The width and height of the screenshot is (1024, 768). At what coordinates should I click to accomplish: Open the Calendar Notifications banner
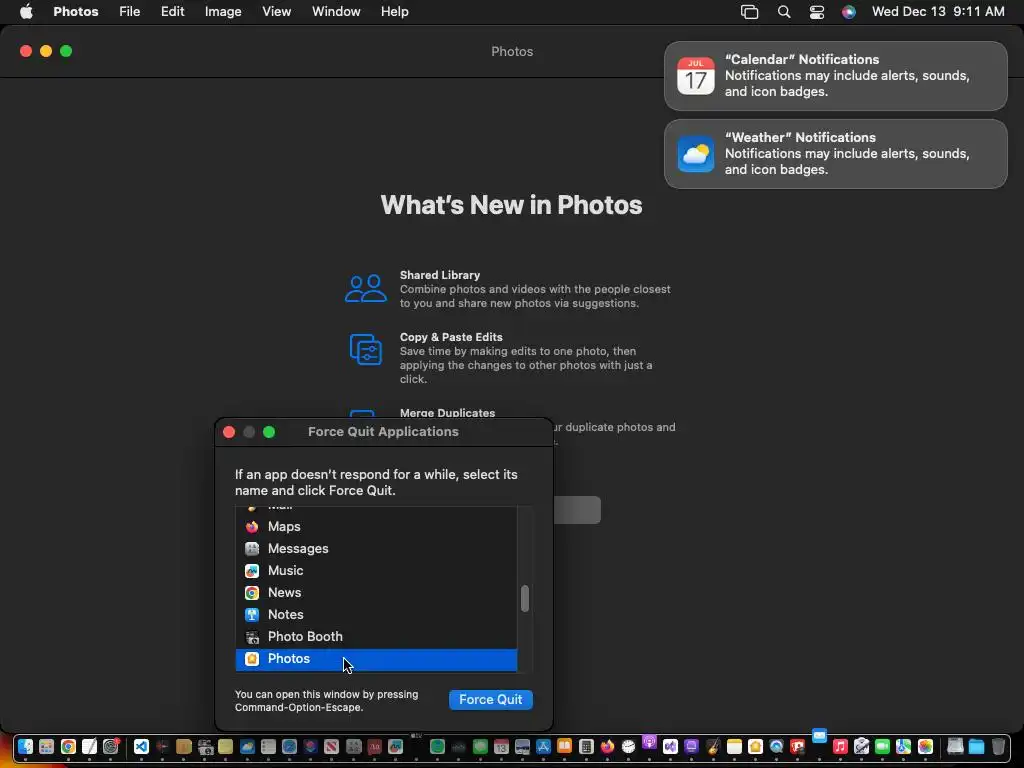tap(835, 76)
